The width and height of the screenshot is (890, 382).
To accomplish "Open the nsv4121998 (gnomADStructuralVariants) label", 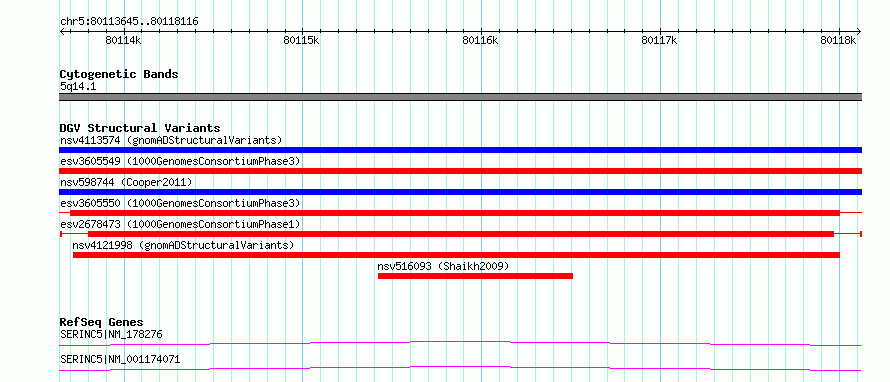I will (183, 245).
